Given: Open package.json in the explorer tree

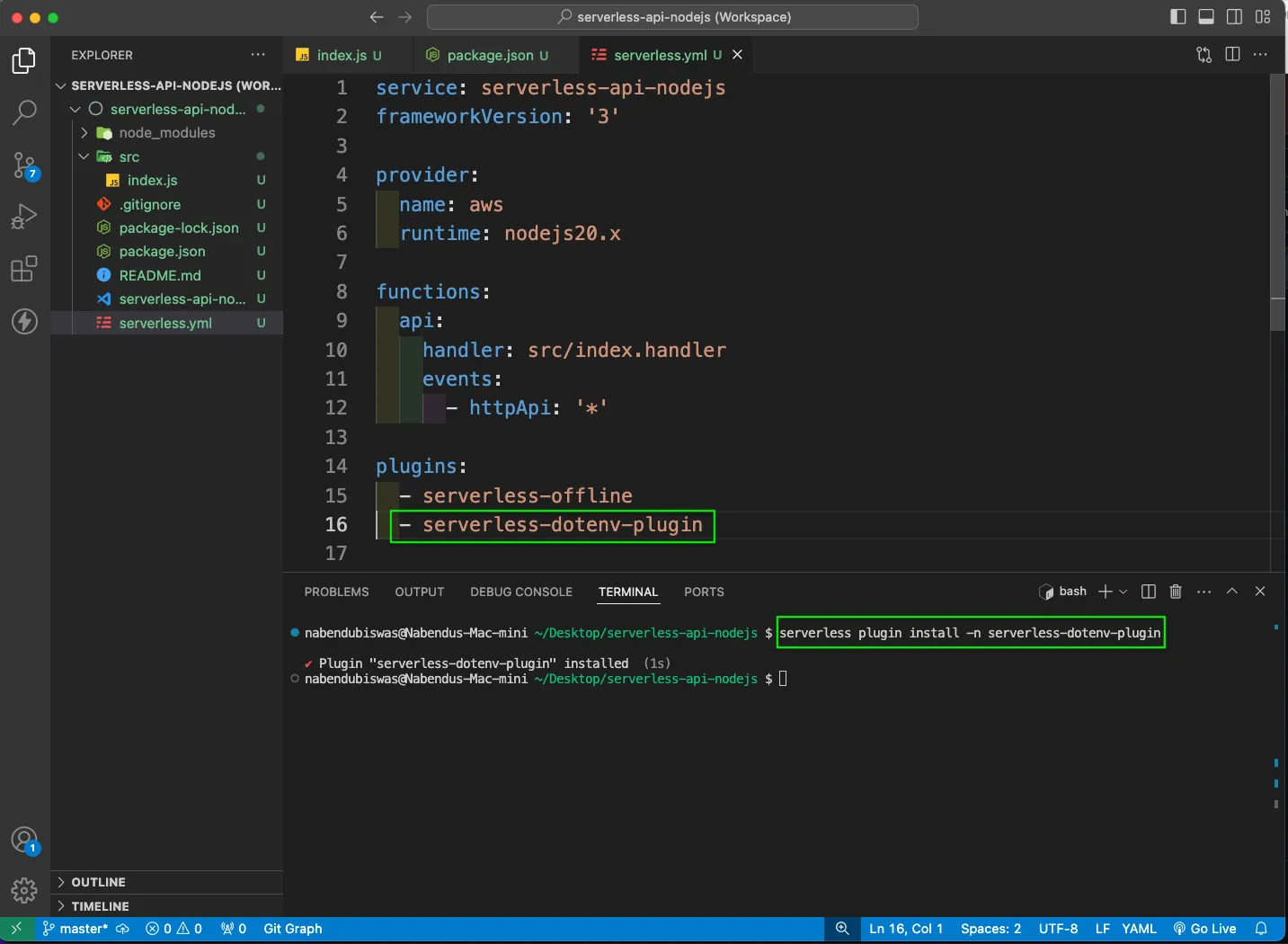Looking at the screenshot, I should point(167,251).
